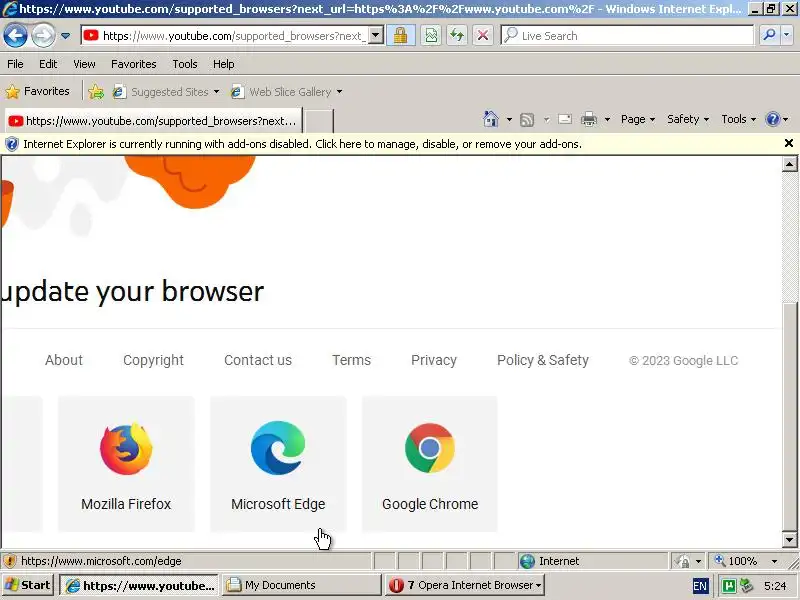Click the Google Chrome logo card
Screen dimensions: 800x600
430,464
